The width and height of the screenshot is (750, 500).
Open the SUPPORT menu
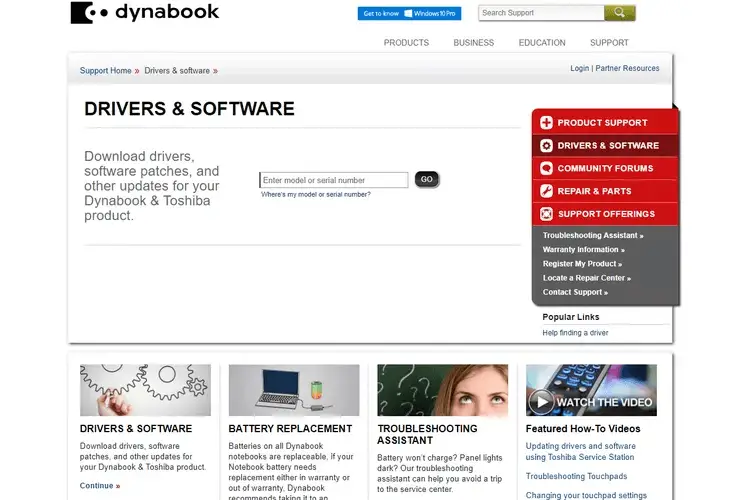coord(609,43)
